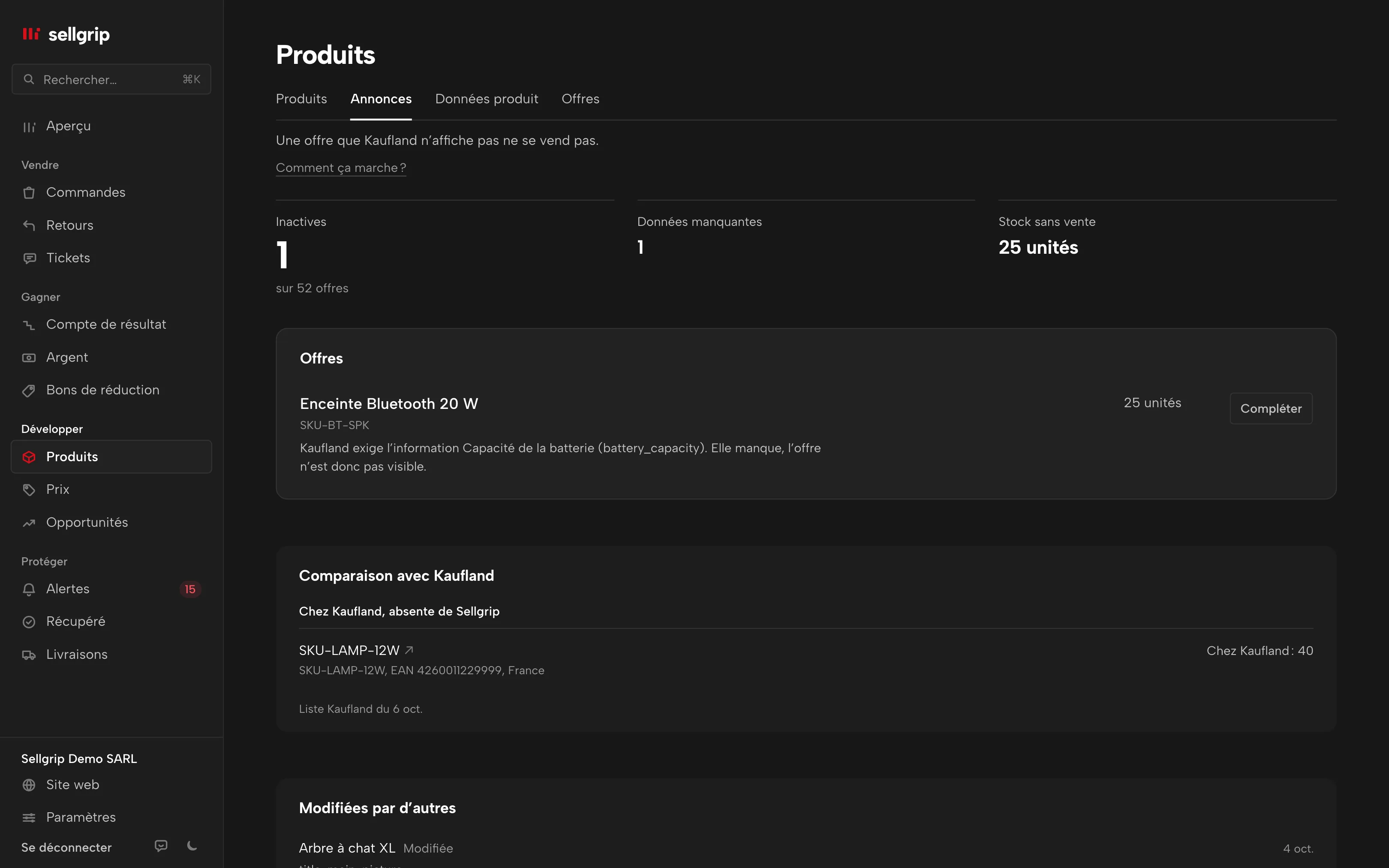
Task: Click the Livraisons truck icon
Action: pyautogui.click(x=29, y=655)
